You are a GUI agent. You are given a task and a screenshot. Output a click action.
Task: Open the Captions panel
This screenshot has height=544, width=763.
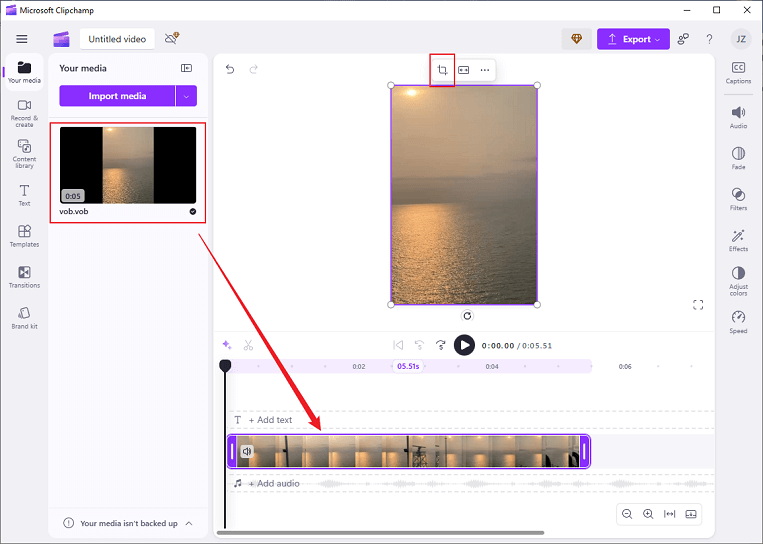tap(738, 73)
